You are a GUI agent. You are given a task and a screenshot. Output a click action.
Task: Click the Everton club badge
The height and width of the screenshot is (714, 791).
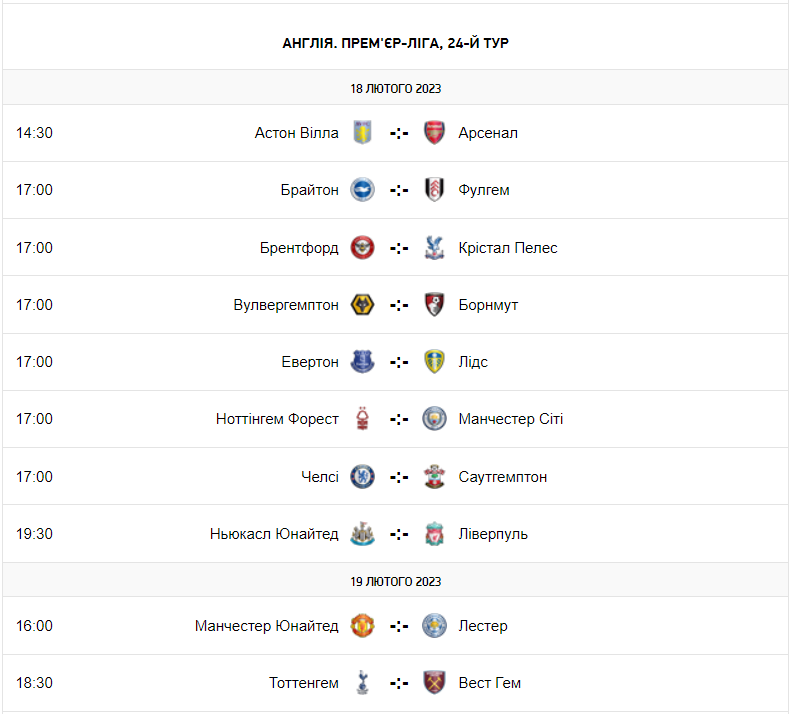click(362, 362)
